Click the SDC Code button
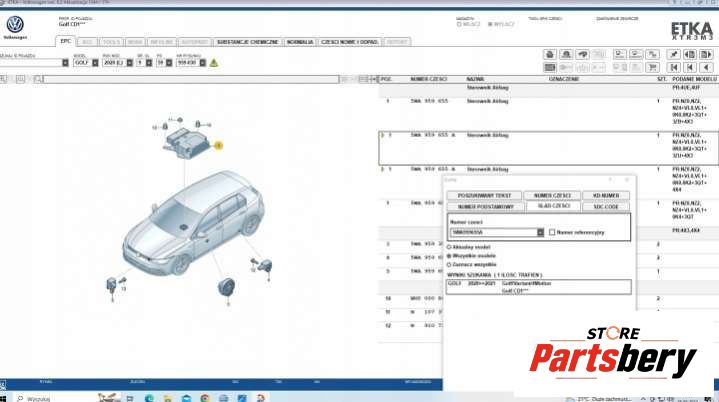 (607, 206)
